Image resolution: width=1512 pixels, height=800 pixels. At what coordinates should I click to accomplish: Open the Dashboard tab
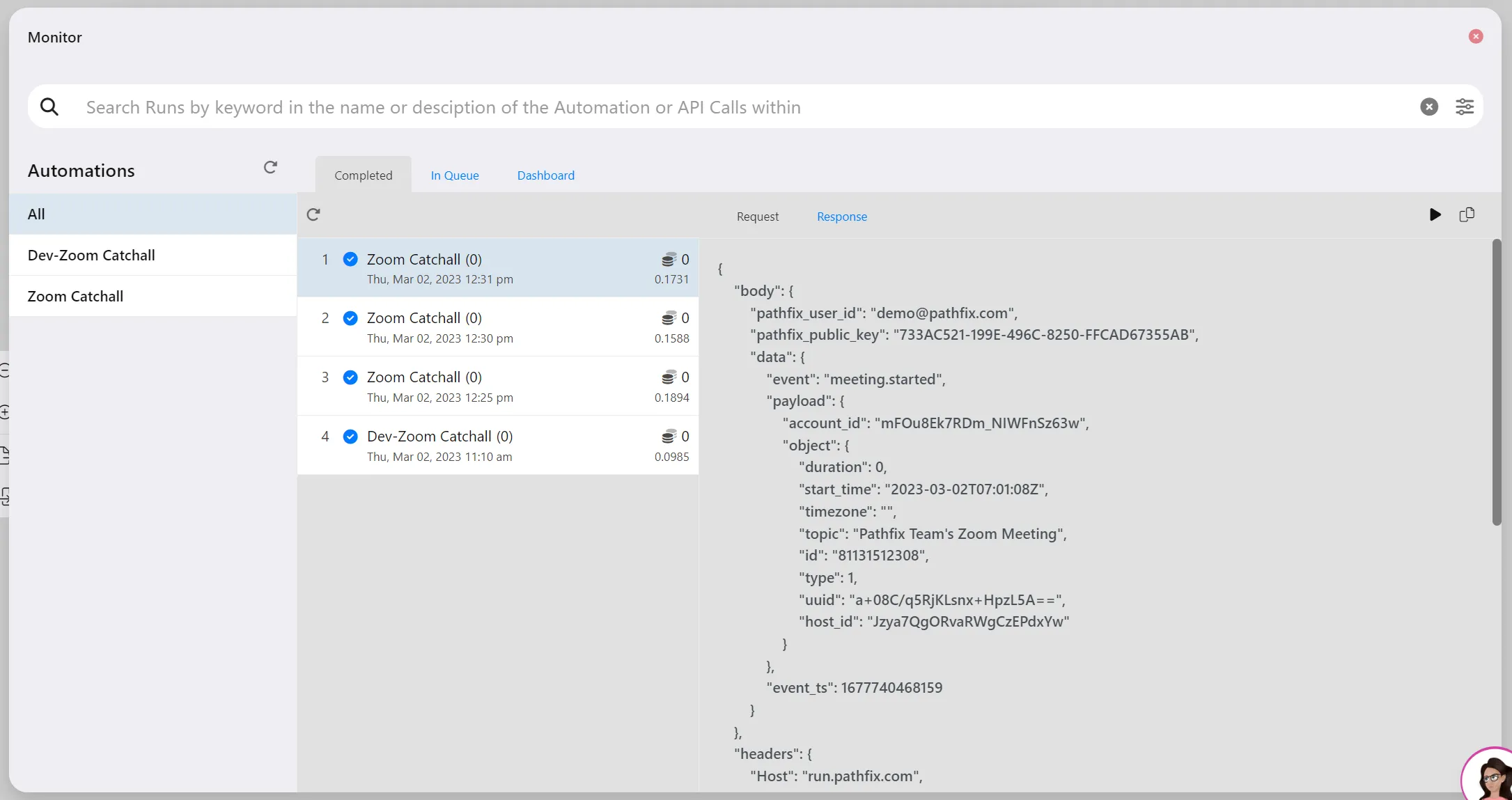pyautogui.click(x=546, y=175)
